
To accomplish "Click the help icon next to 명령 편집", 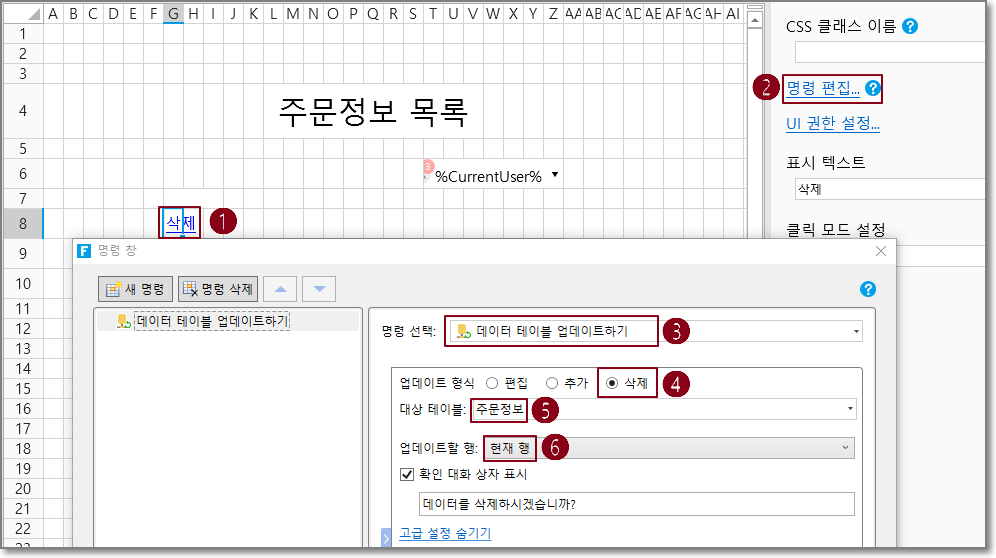I will tap(873, 88).
